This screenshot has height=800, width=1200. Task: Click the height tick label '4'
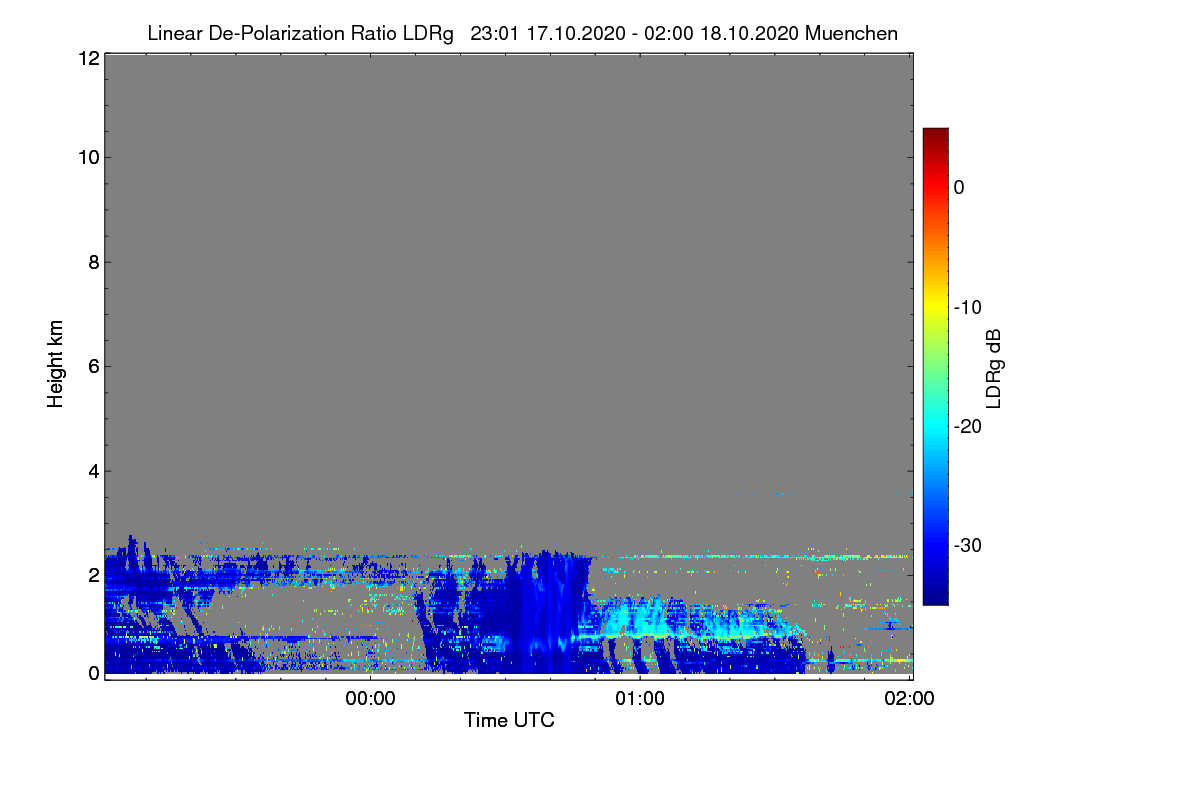tap(92, 470)
